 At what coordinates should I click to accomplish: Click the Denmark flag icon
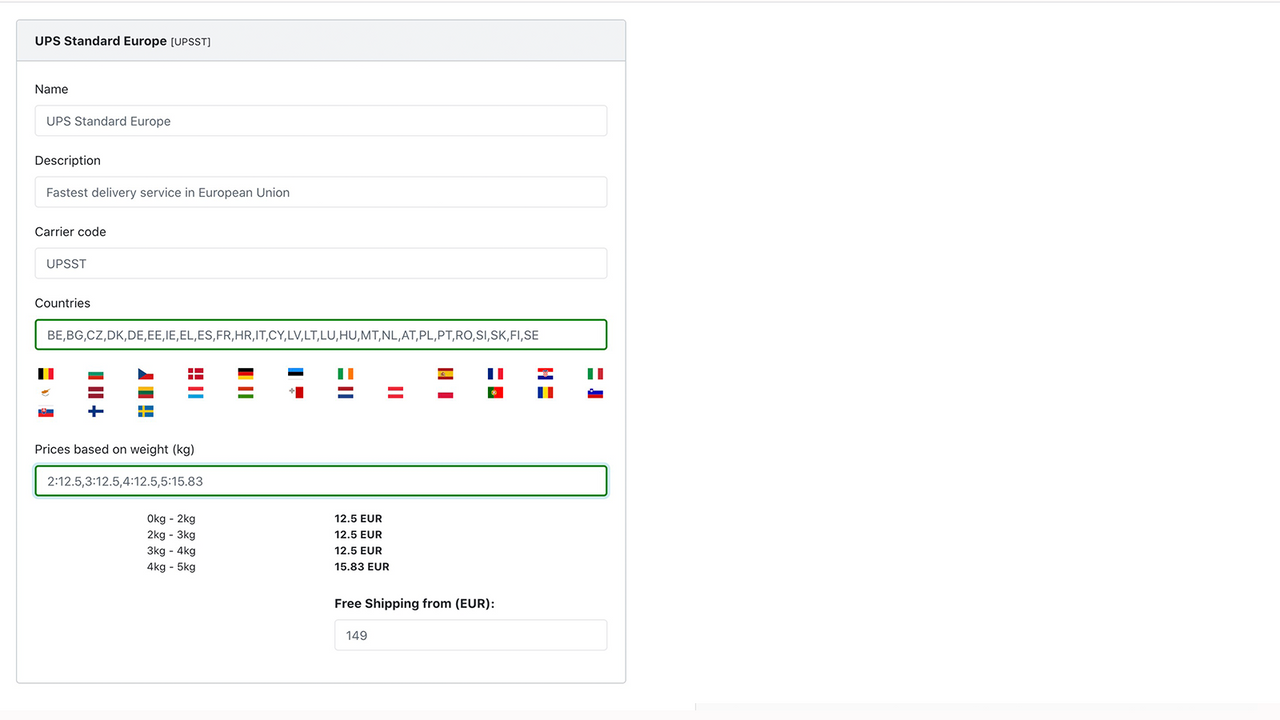click(x=195, y=374)
